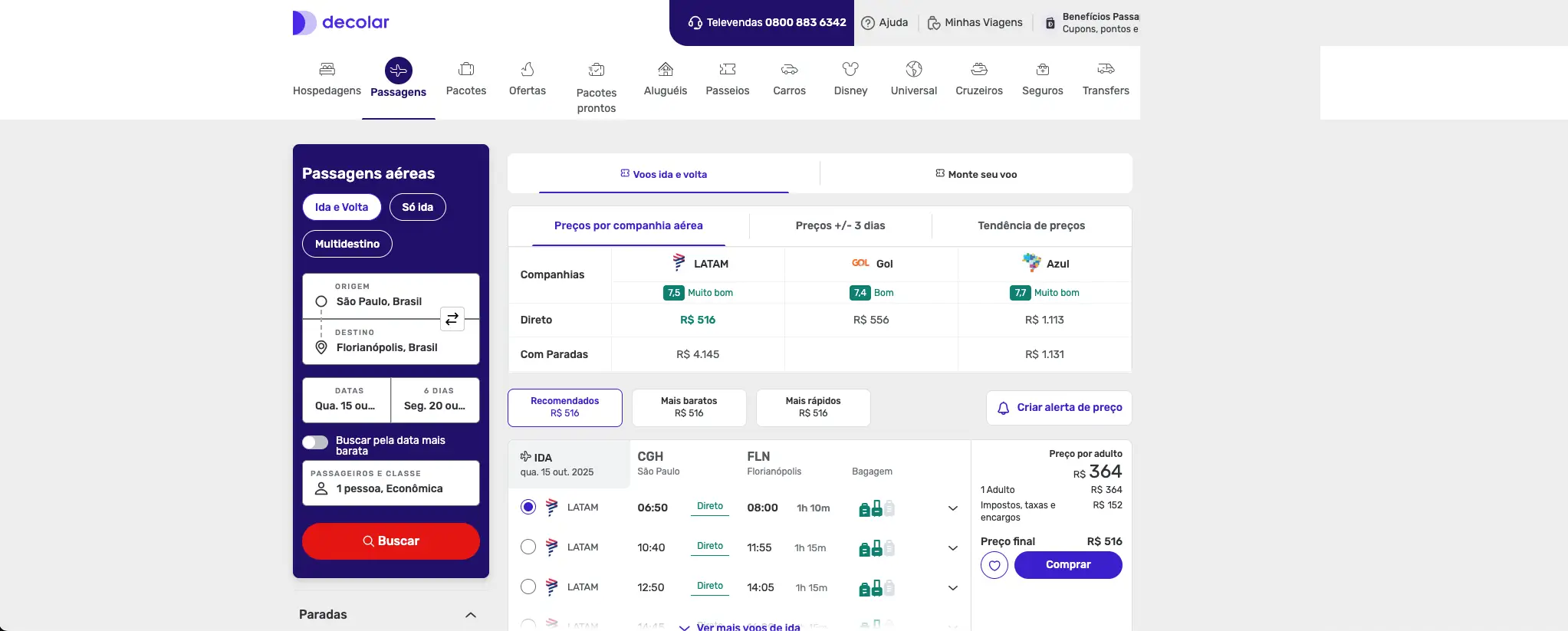Expand details of the 06:50 flight
The height and width of the screenshot is (631, 1568).
[x=953, y=508]
